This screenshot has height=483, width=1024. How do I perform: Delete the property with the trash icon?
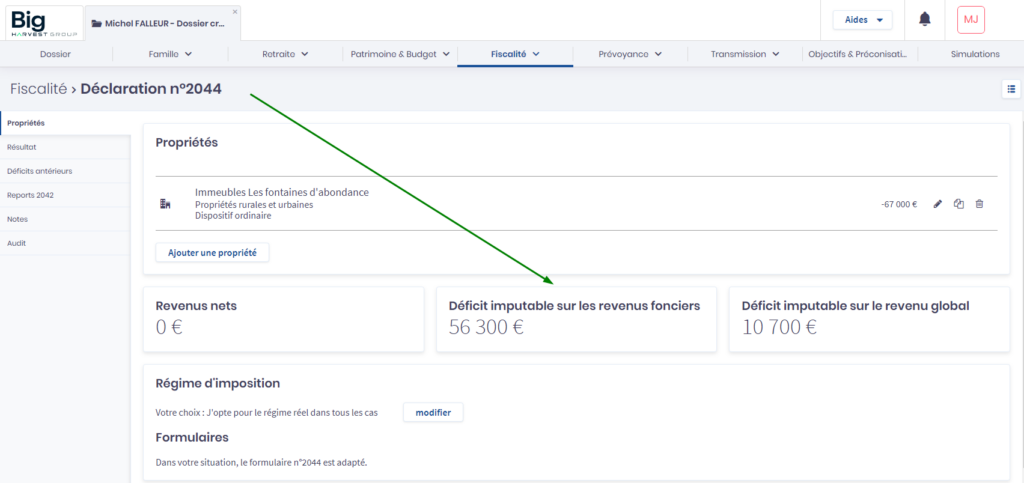tap(979, 204)
